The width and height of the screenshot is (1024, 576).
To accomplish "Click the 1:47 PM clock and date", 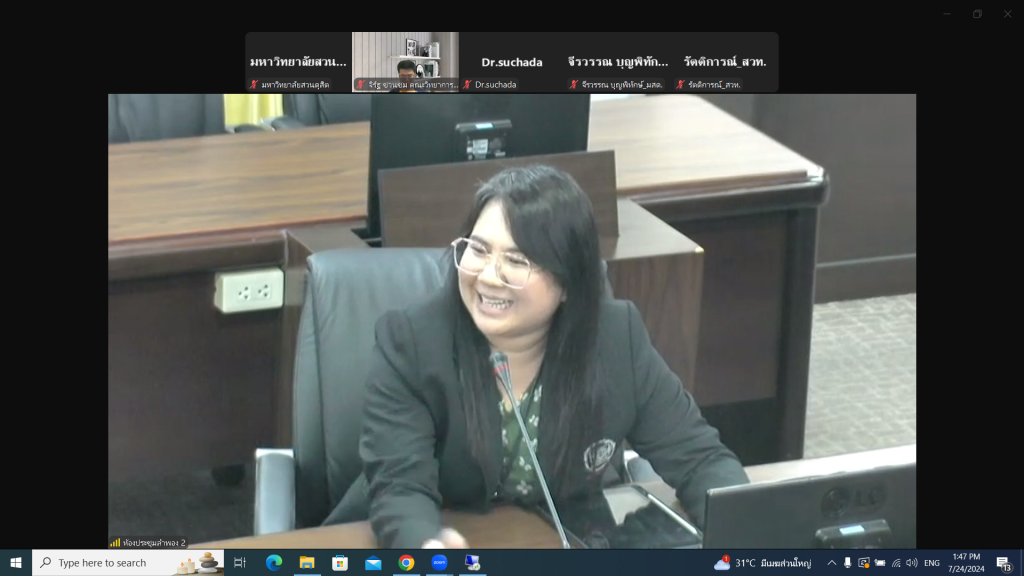I will (966, 563).
